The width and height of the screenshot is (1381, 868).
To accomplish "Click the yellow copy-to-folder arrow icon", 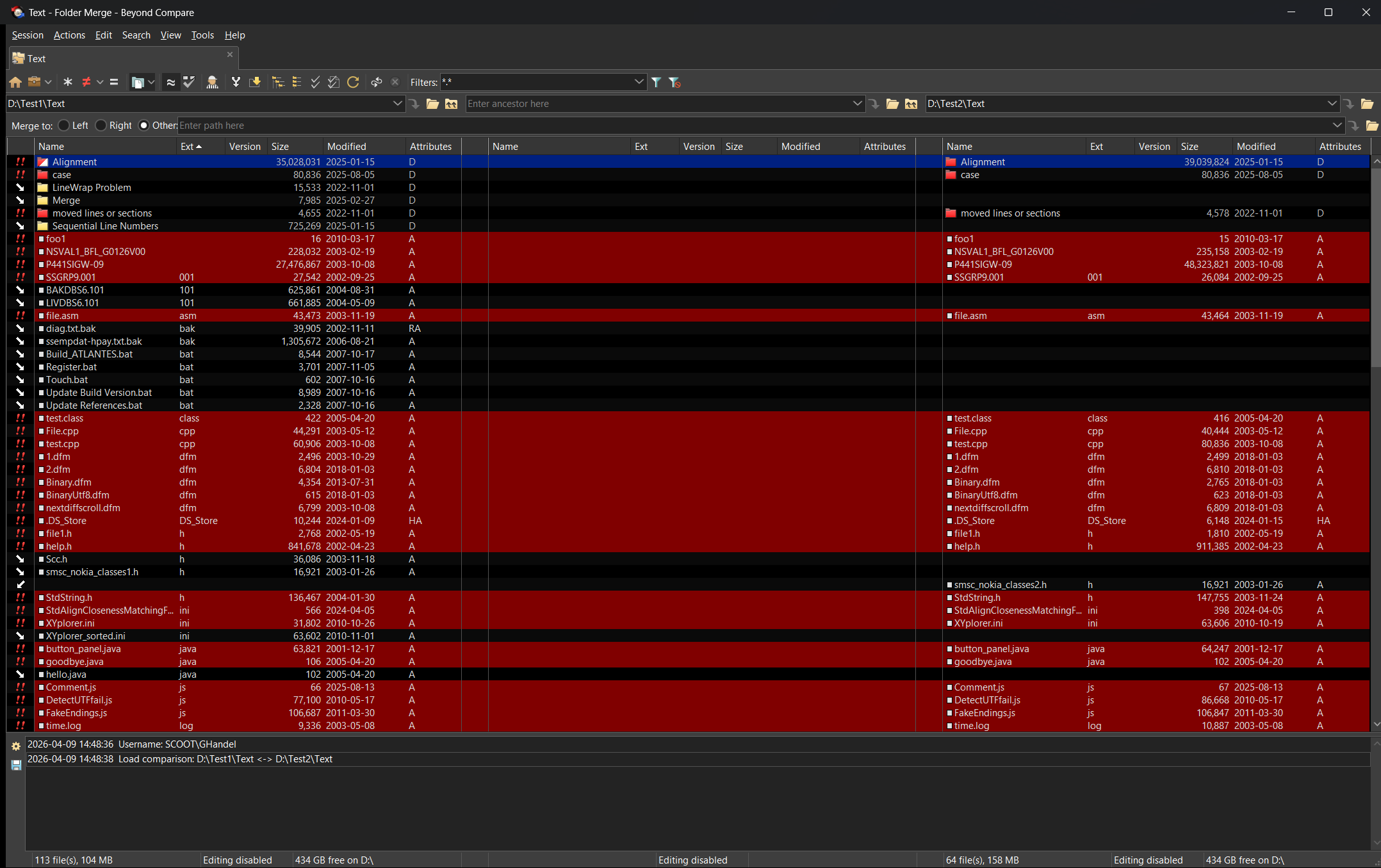I will (255, 82).
